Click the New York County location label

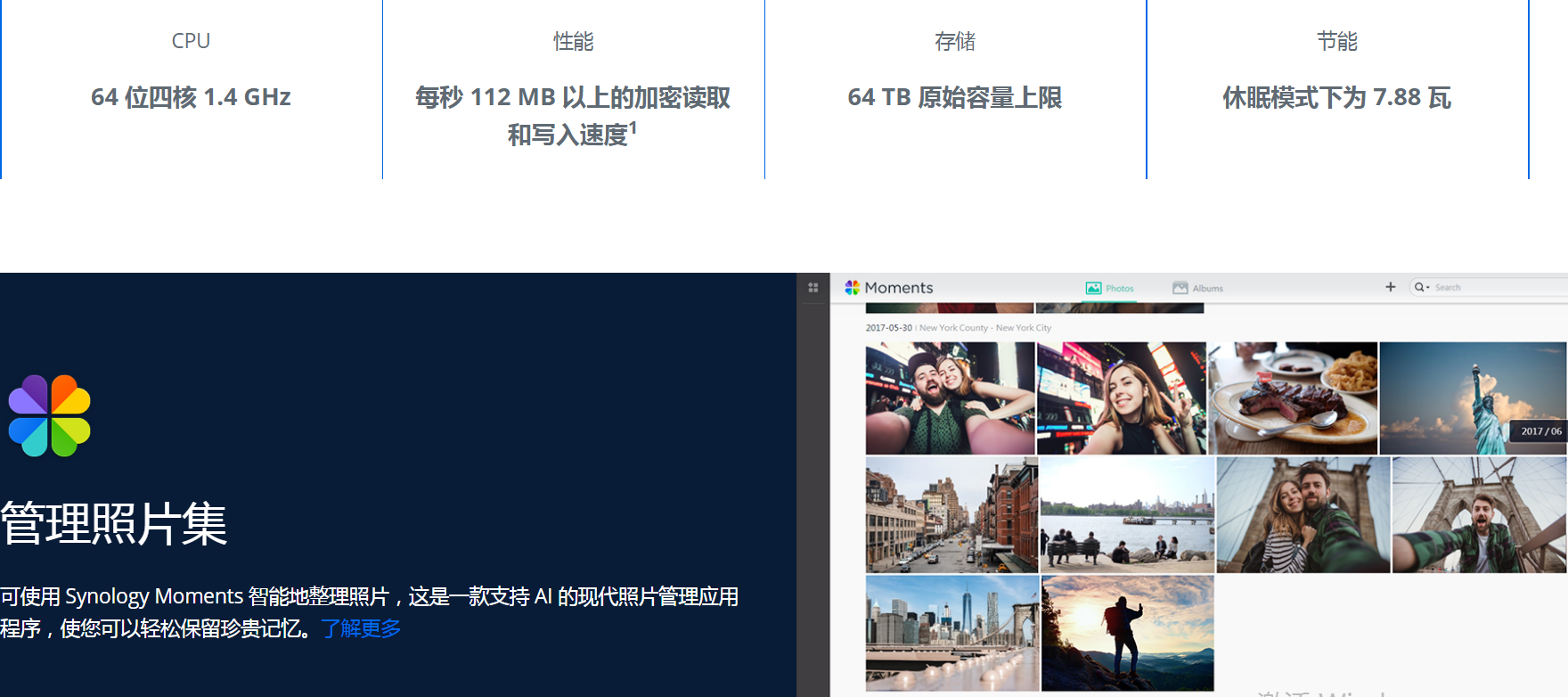953,328
